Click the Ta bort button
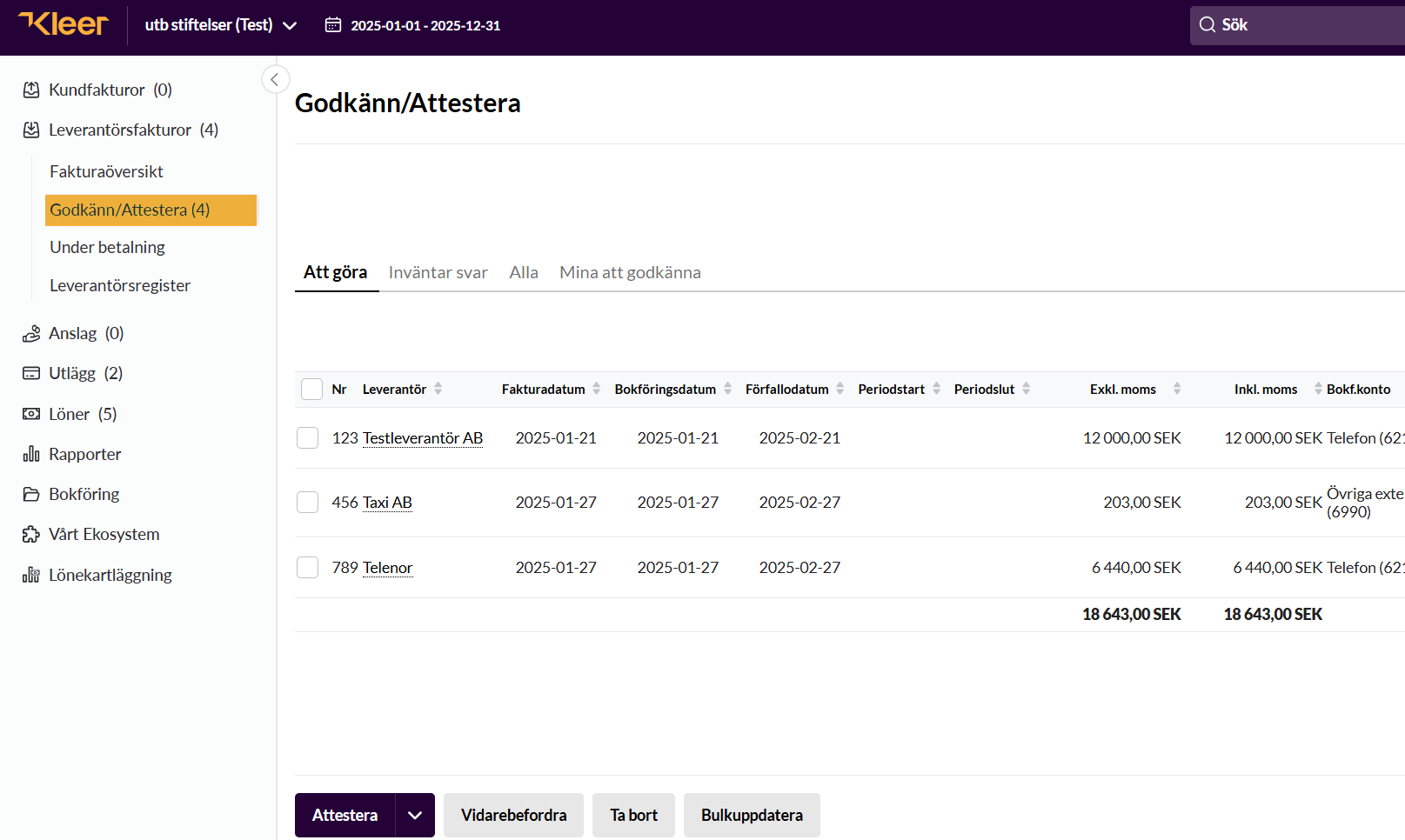The width and height of the screenshot is (1405, 840). [633, 815]
